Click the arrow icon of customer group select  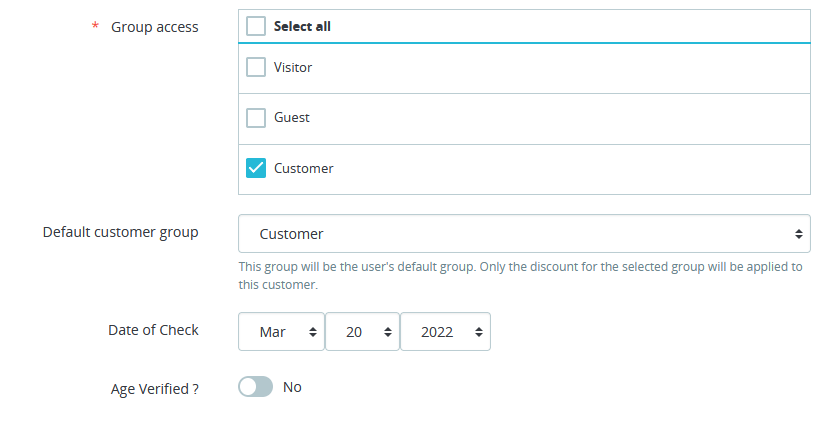click(798, 234)
